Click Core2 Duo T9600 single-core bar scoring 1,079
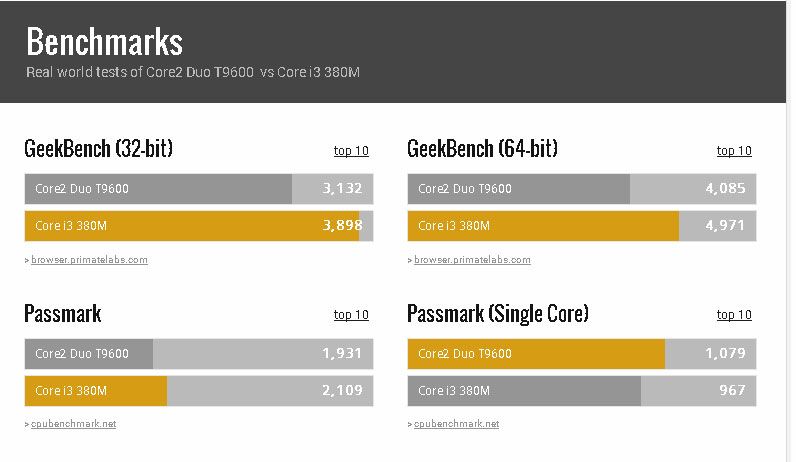Image resolution: width=796 pixels, height=462 pixels. click(x=581, y=353)
